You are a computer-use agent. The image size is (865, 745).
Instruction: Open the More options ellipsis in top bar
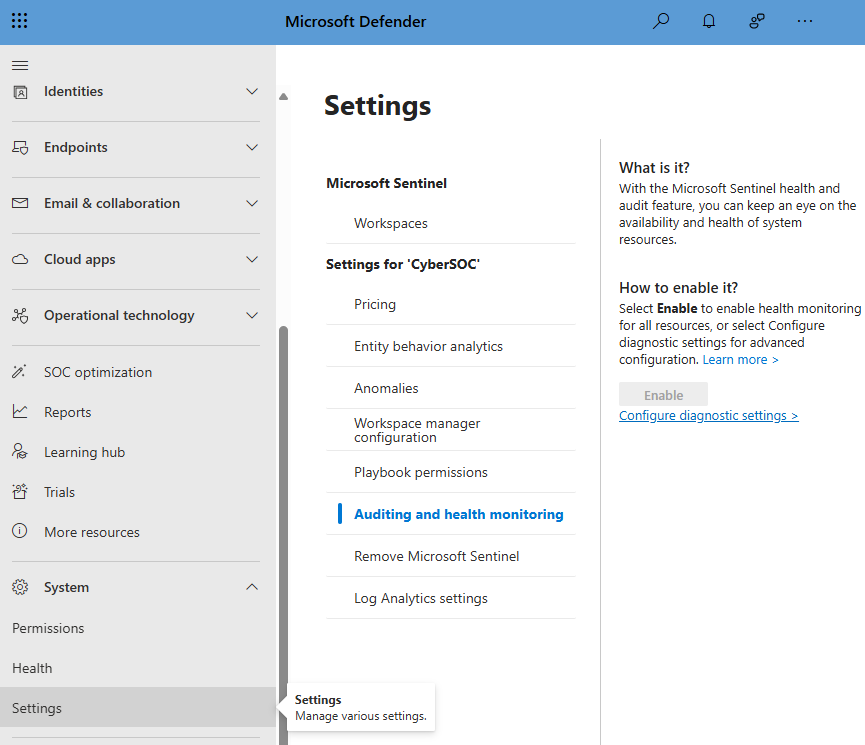point(805,20)
